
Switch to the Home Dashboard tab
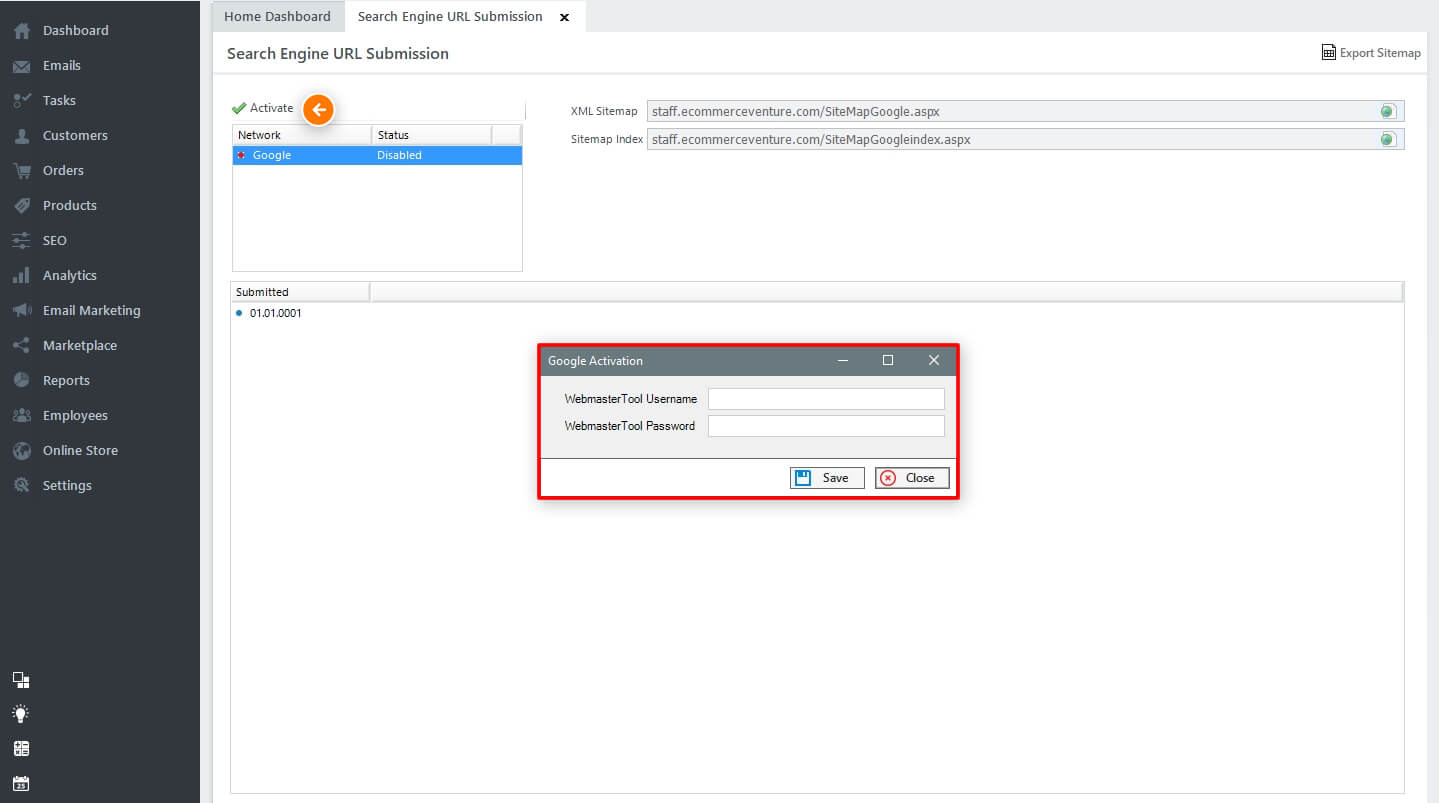click(277, 16)
